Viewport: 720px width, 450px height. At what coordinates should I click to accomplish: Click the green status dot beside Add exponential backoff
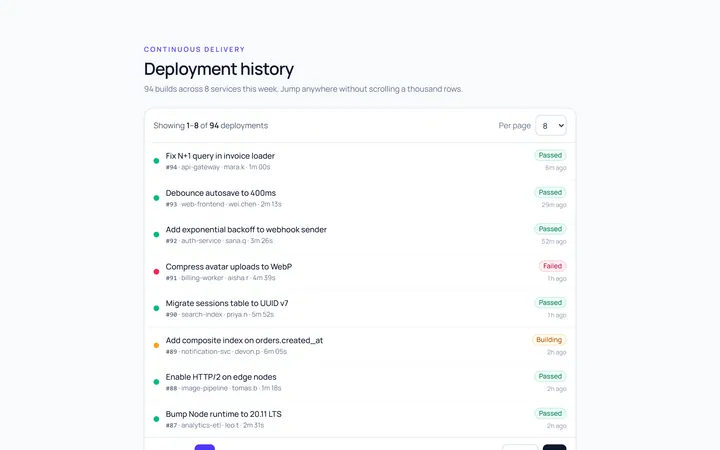156,235
